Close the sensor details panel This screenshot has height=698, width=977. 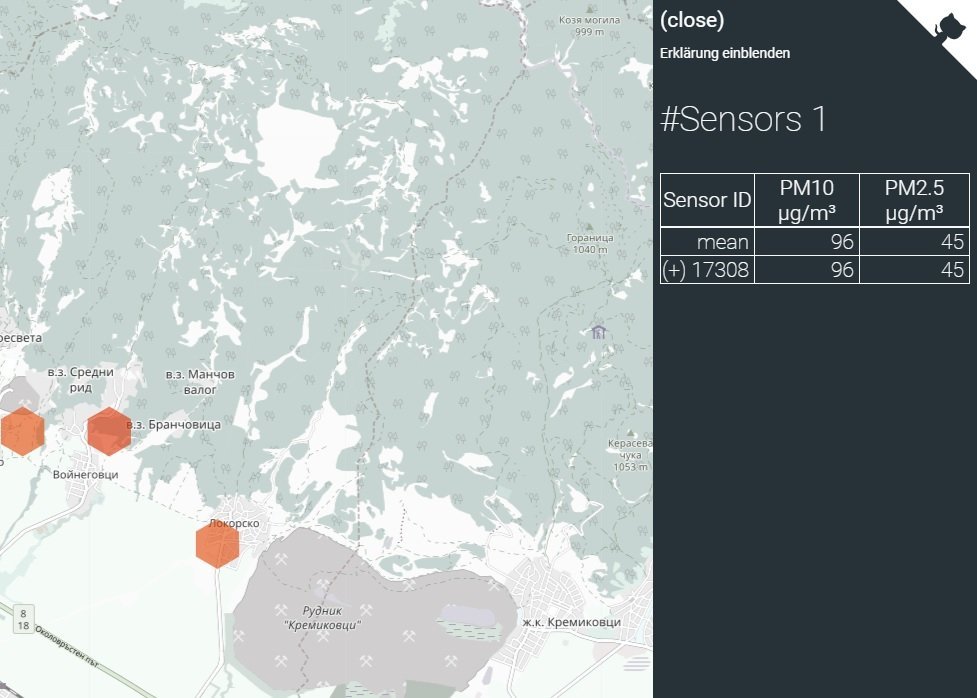(x=692, y=20)
